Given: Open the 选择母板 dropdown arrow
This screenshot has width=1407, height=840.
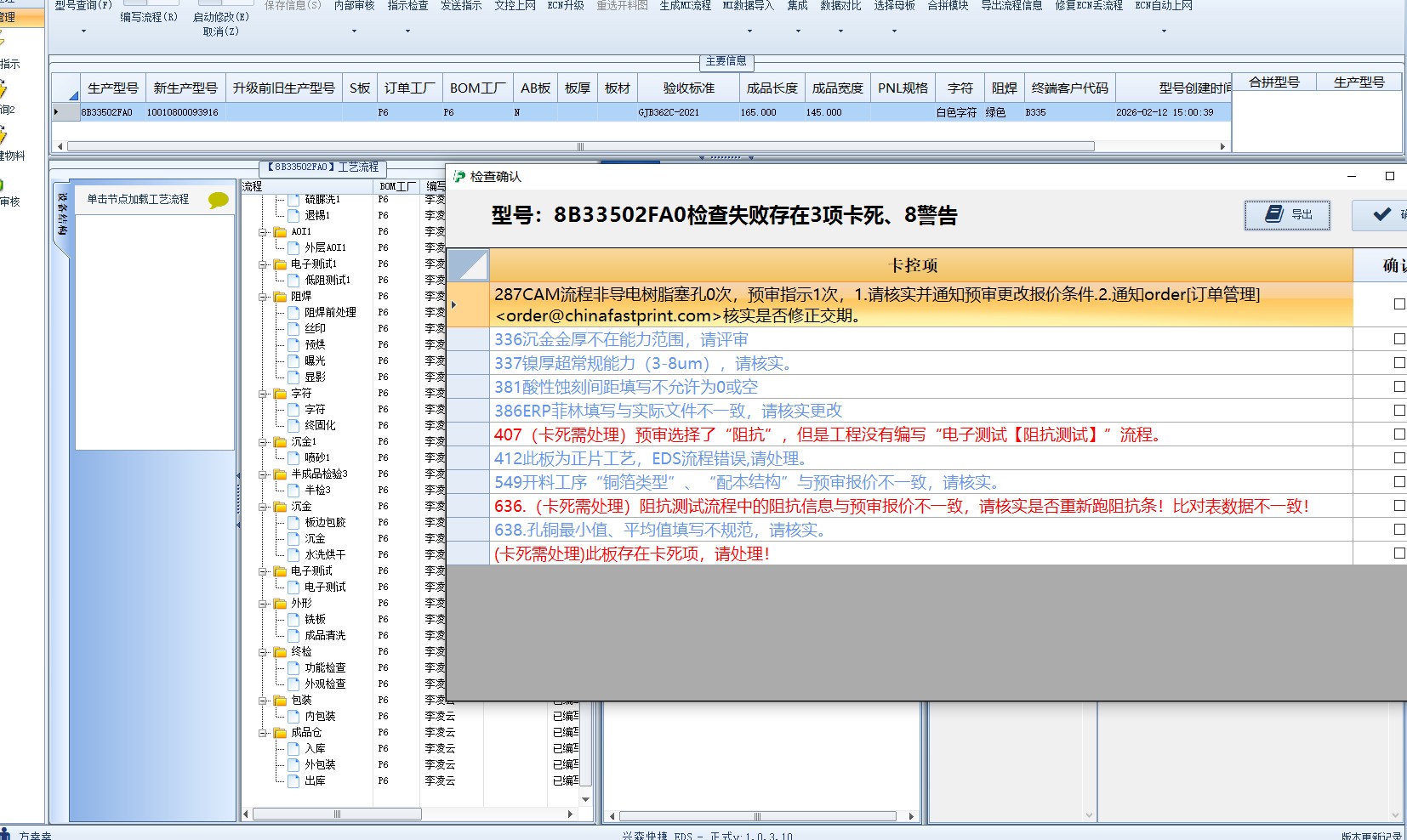Looking at the screenshot, I should pyautogui.click(x=894, y=31).
